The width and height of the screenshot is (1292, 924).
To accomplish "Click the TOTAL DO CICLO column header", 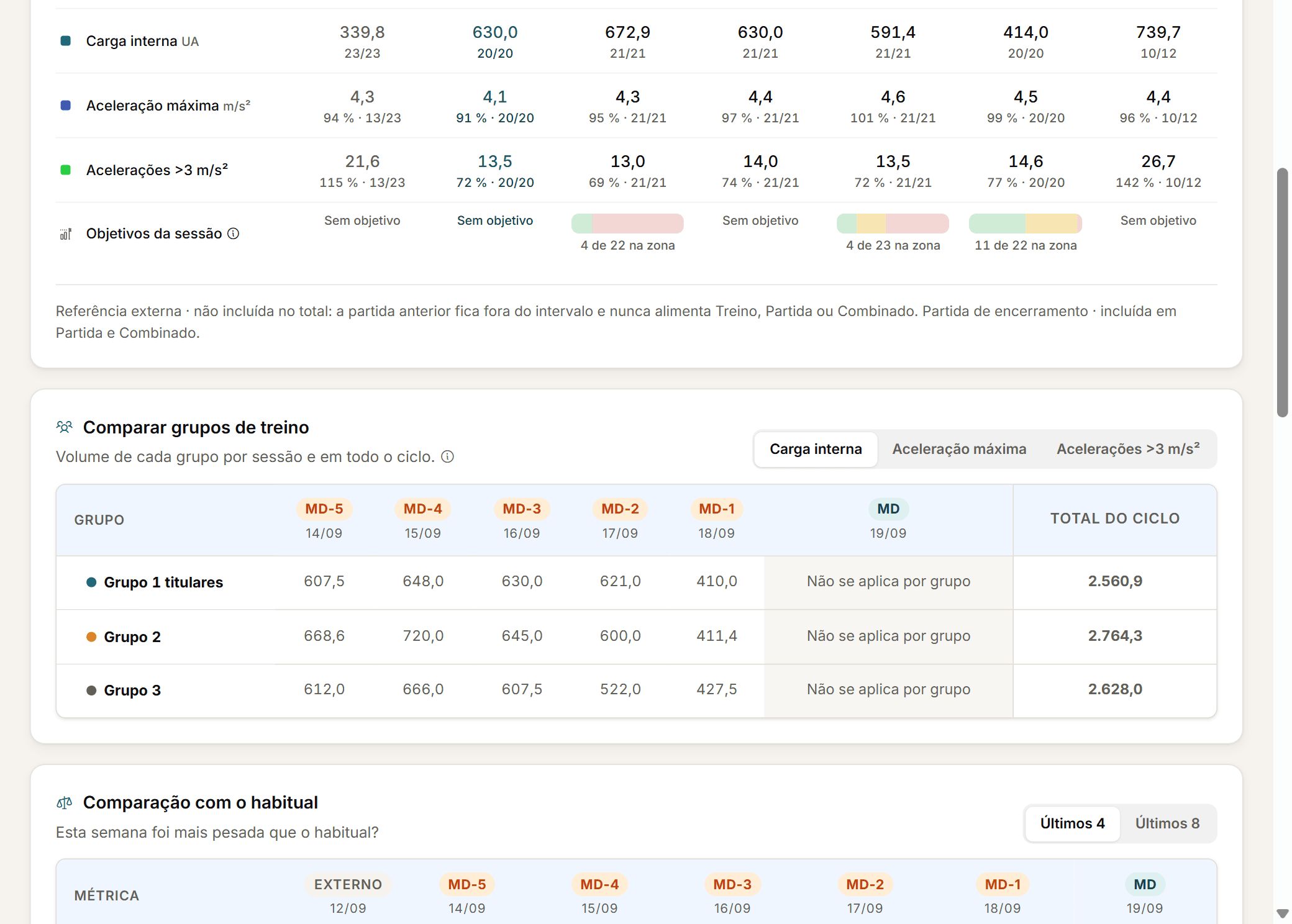I will tap(1115, 519).
